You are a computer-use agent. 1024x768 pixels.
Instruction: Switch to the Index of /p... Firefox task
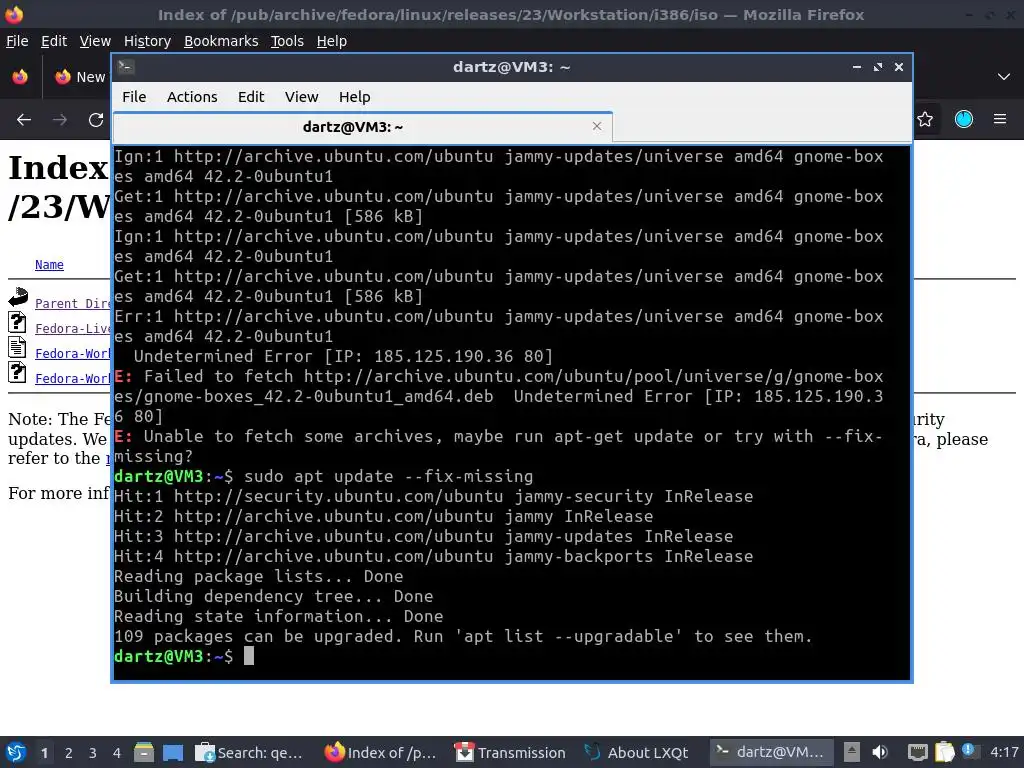pyautogui.click(x=380, y=752)
